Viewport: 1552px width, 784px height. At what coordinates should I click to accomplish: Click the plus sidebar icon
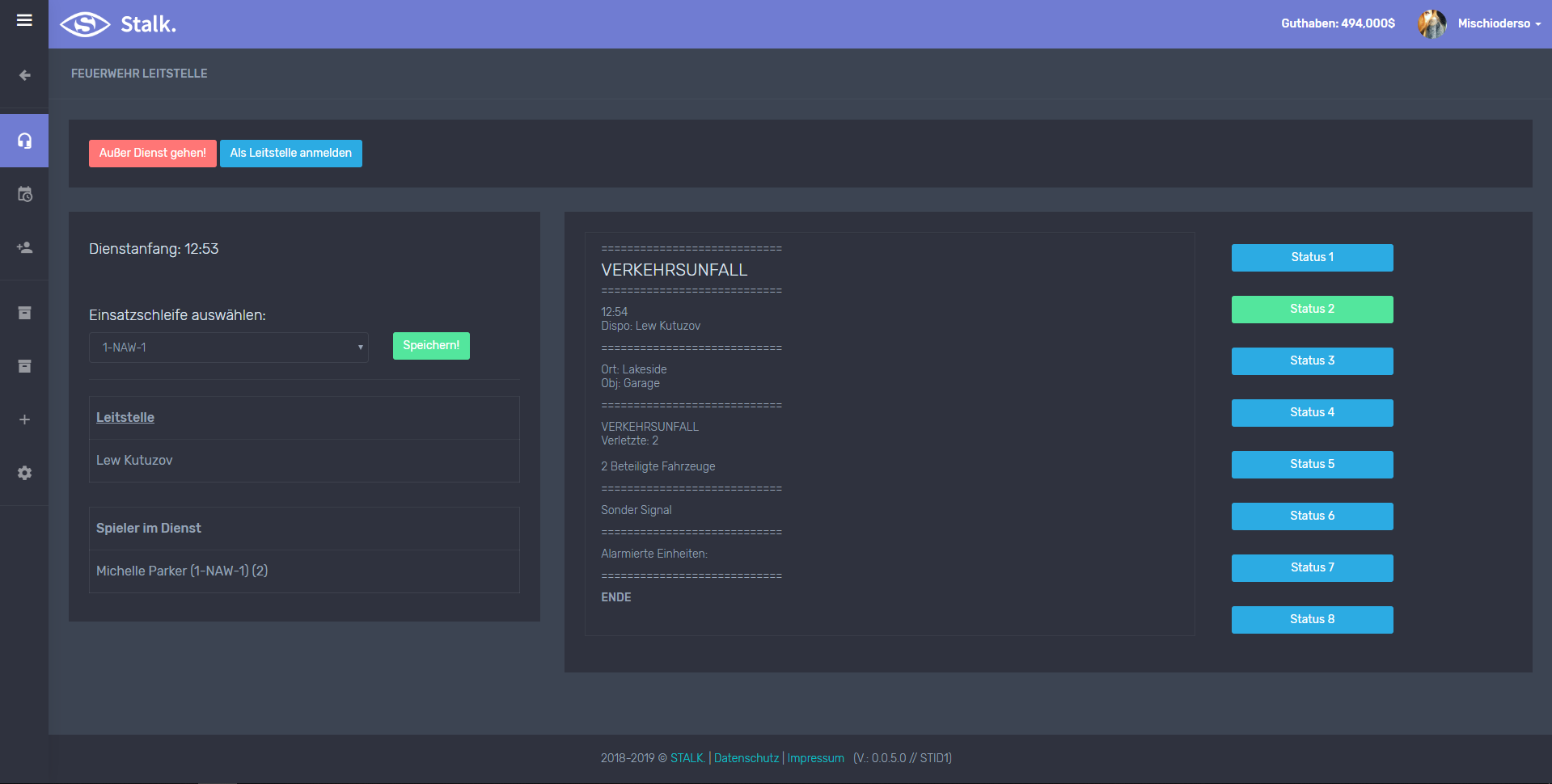[24, 419]
